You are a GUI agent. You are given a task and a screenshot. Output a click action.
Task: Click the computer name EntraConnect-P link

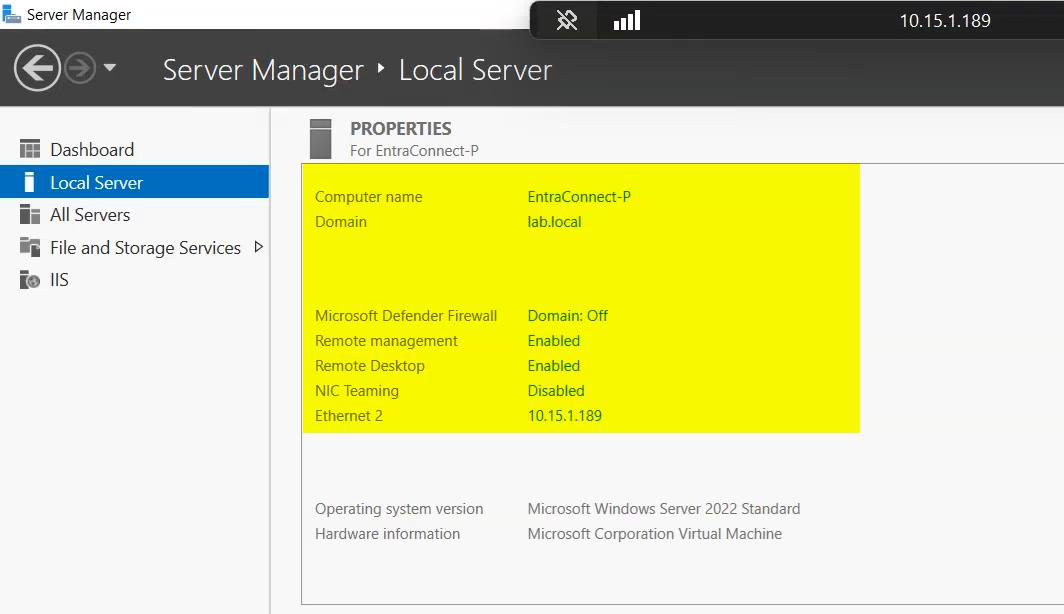[579, 197]
